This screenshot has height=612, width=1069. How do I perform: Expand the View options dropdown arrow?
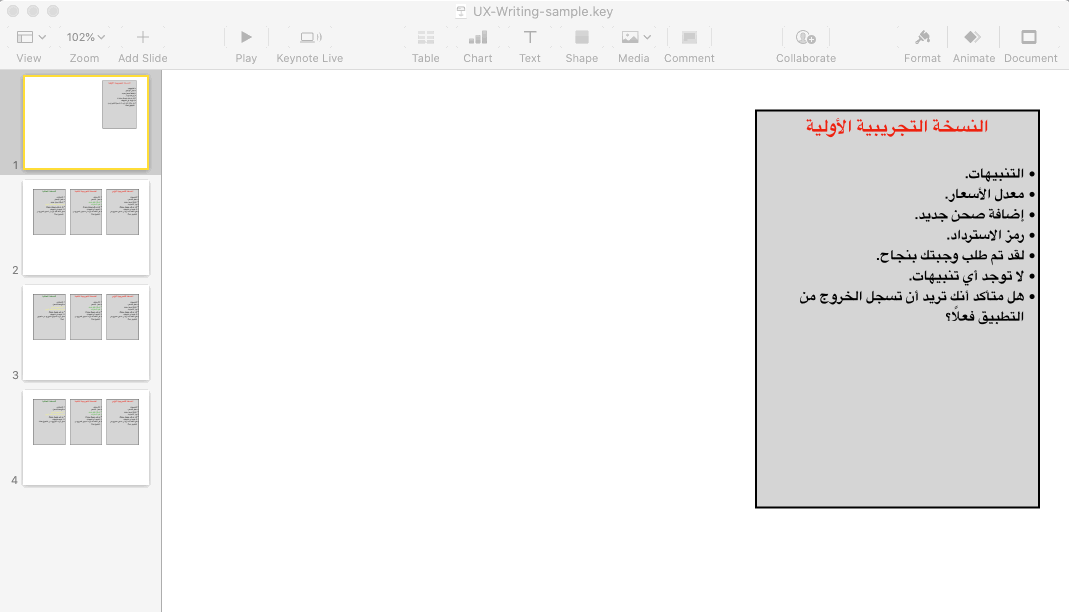pyautogui.click(x=41, y=36)
